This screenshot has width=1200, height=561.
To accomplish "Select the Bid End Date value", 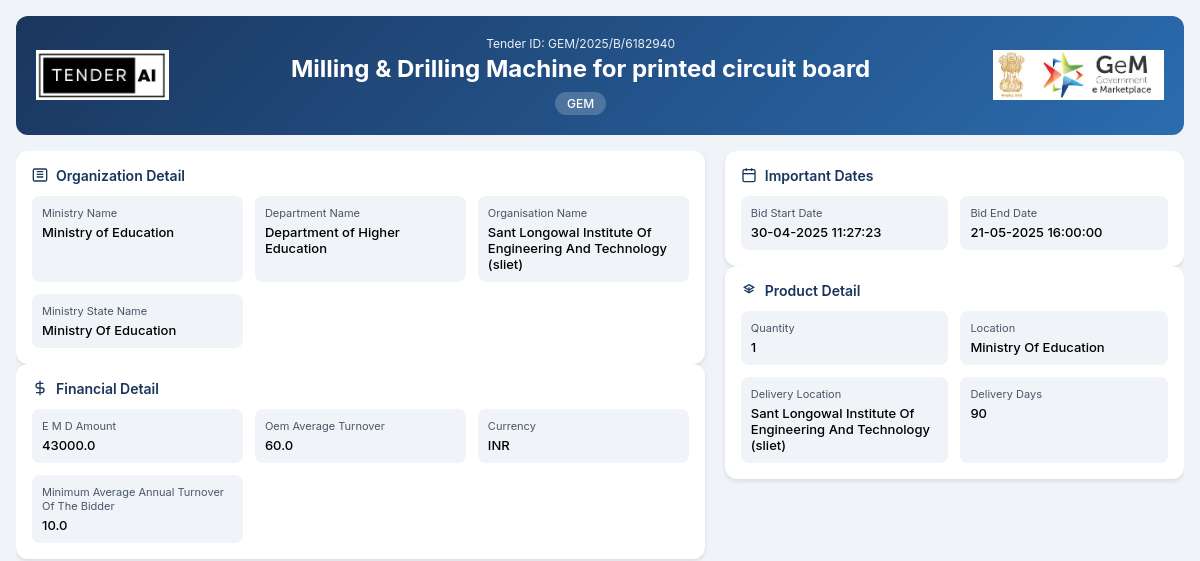I will [1036, 233].
